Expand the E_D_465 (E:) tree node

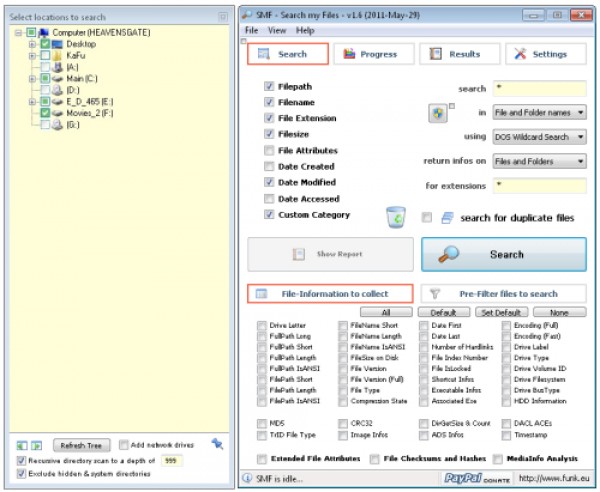(x=32, y=102)
